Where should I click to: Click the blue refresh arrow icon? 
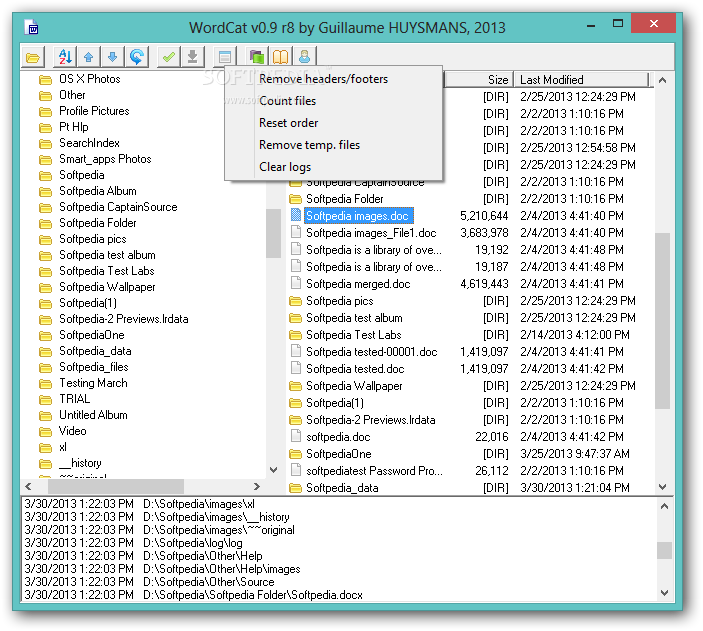(137, 57)
